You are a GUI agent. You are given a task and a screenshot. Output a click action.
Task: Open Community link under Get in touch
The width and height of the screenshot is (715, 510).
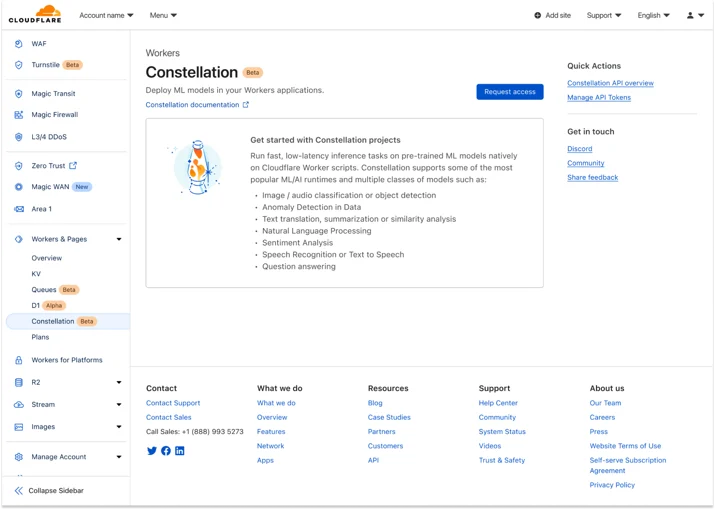585,163
